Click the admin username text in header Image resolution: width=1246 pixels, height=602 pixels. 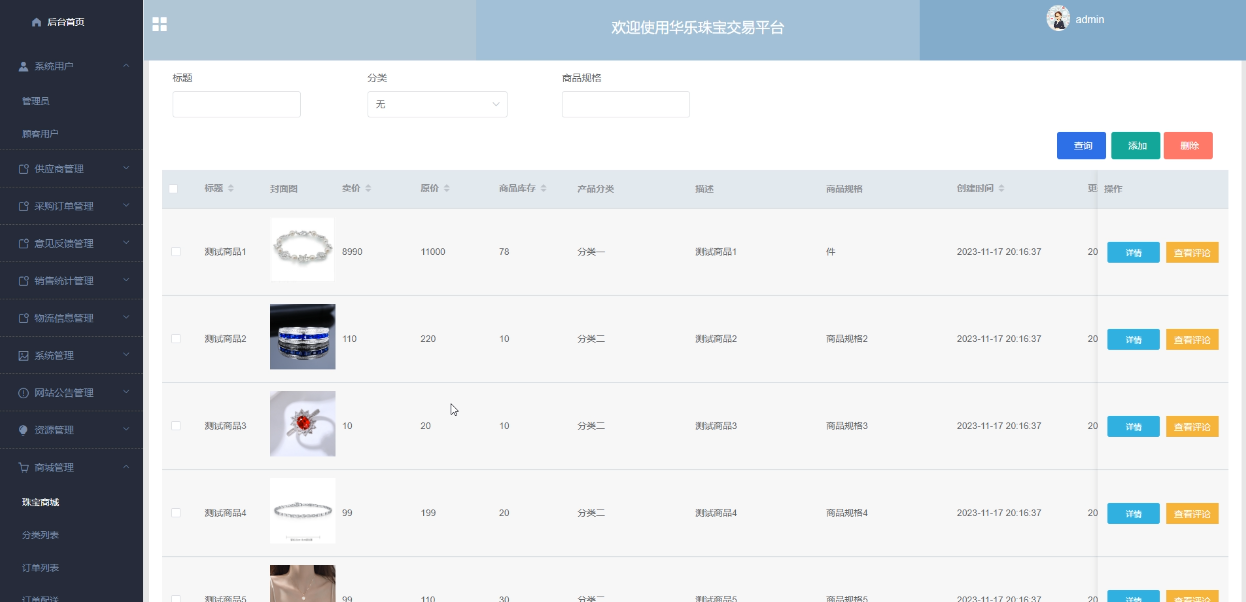1090,19
